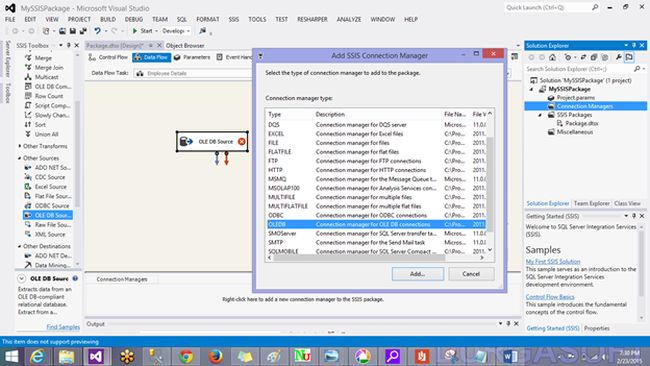This screenshot has width=650, height=366.
Task: Start debugging with the Start button
Action: (x=142, y=31)
